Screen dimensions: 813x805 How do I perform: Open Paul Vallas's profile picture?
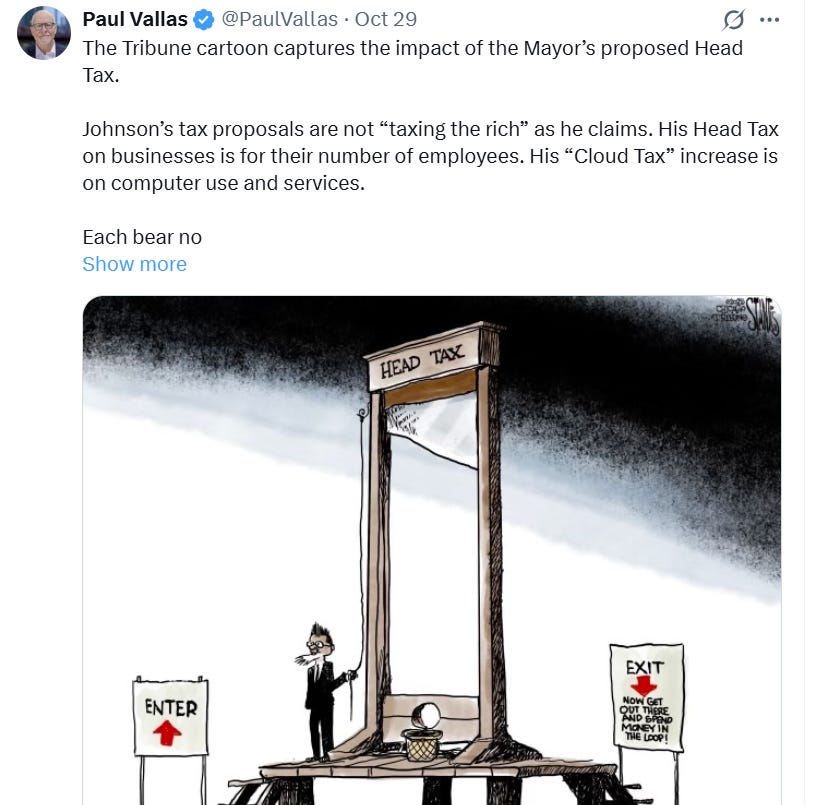pyautogui.click(x=44, y=33)
